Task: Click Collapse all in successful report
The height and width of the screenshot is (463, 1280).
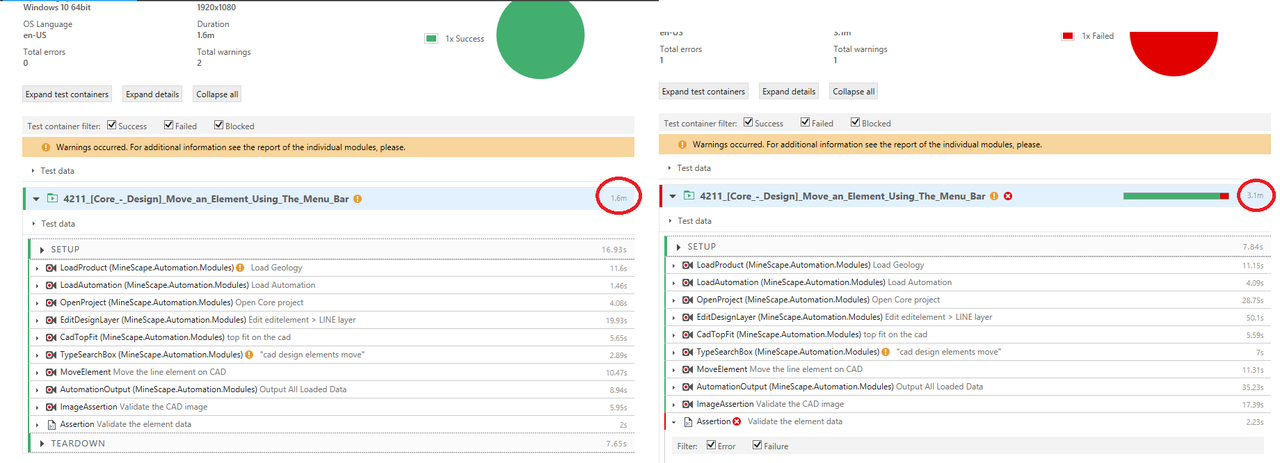Action: [x=217, y=94]
